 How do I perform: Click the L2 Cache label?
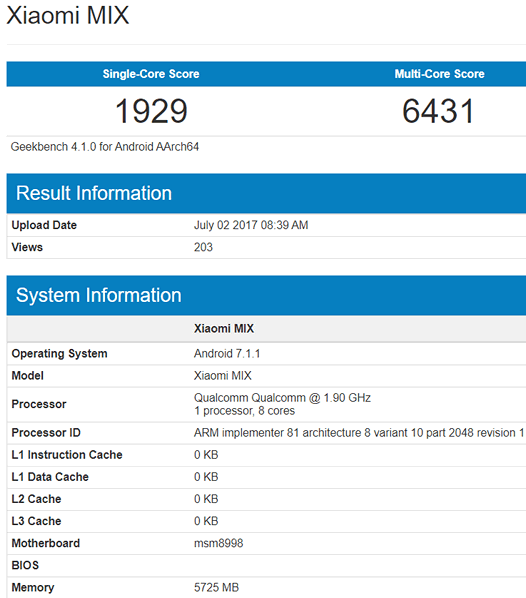36,499
